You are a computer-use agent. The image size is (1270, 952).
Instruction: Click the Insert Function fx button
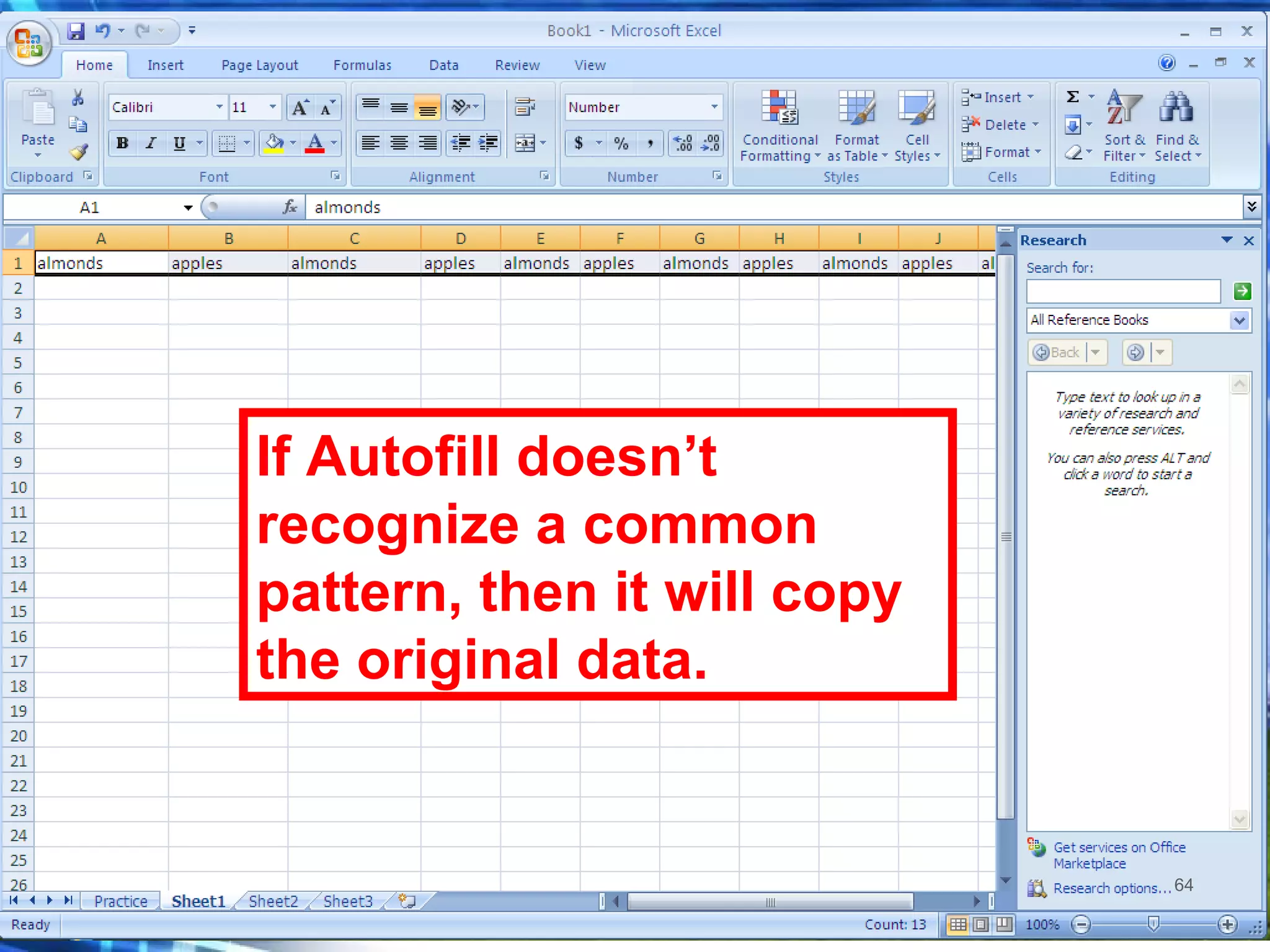(x=290, y=207)
